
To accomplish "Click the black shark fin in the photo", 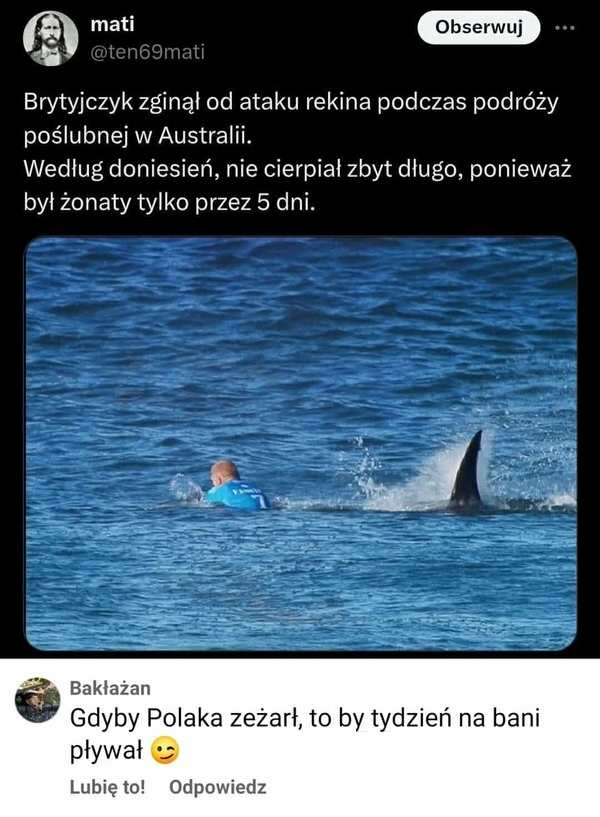I will 467,468.
